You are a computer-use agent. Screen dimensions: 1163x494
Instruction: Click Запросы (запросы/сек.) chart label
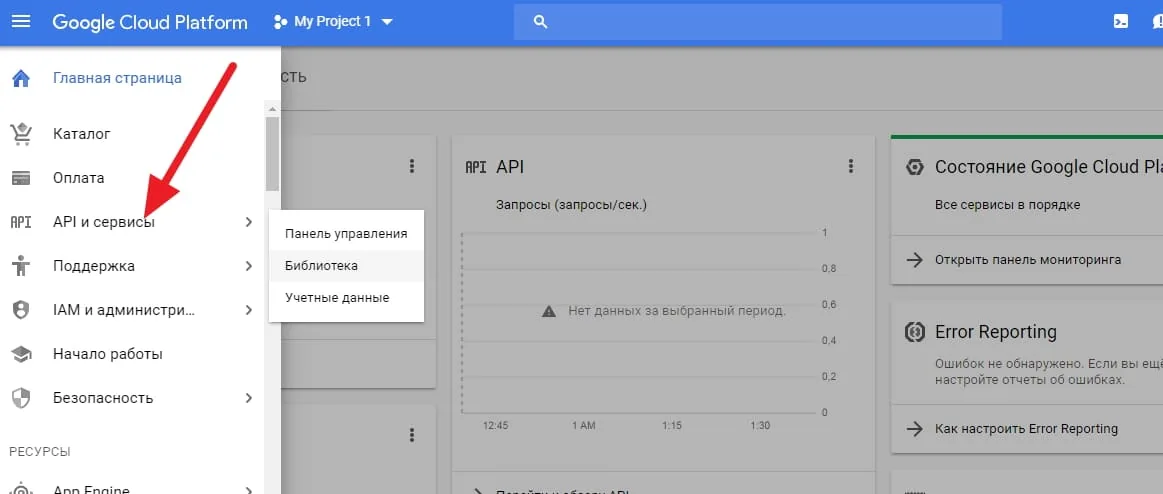(x=571, y=205)
